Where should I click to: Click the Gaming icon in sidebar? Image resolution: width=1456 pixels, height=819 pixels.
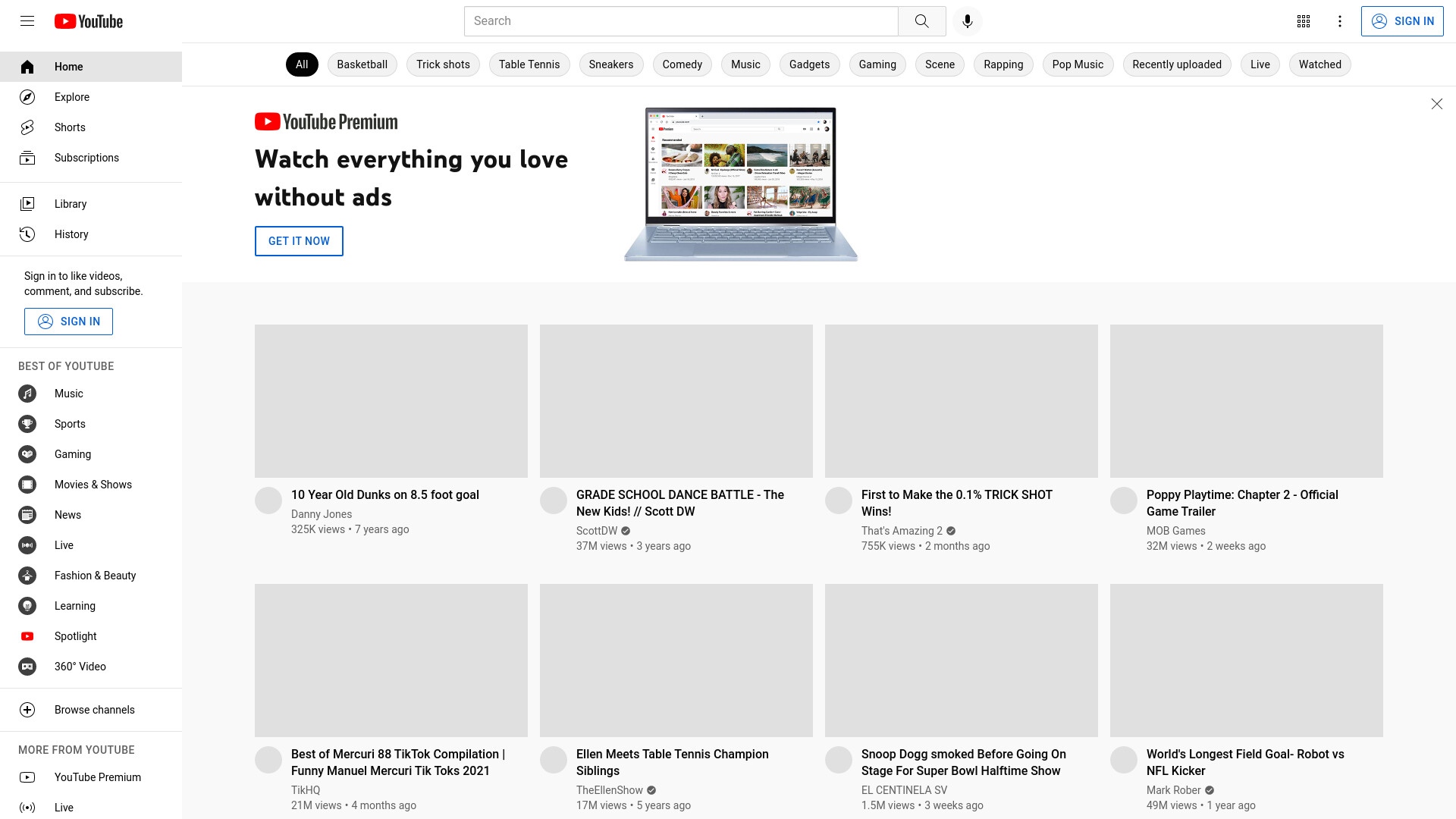pyautogui.click(x=27, y=454)
